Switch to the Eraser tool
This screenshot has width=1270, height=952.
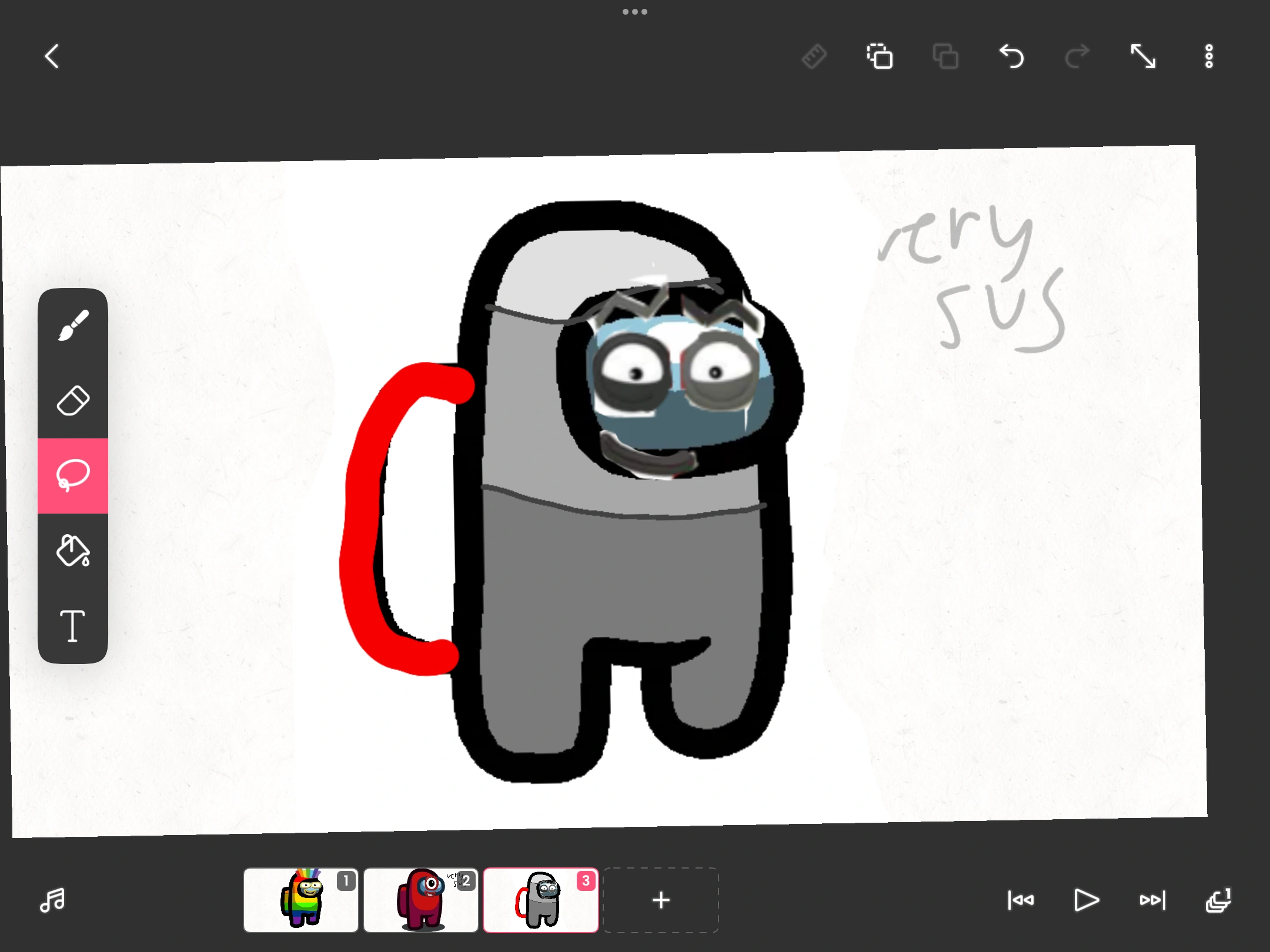point(73,400)
